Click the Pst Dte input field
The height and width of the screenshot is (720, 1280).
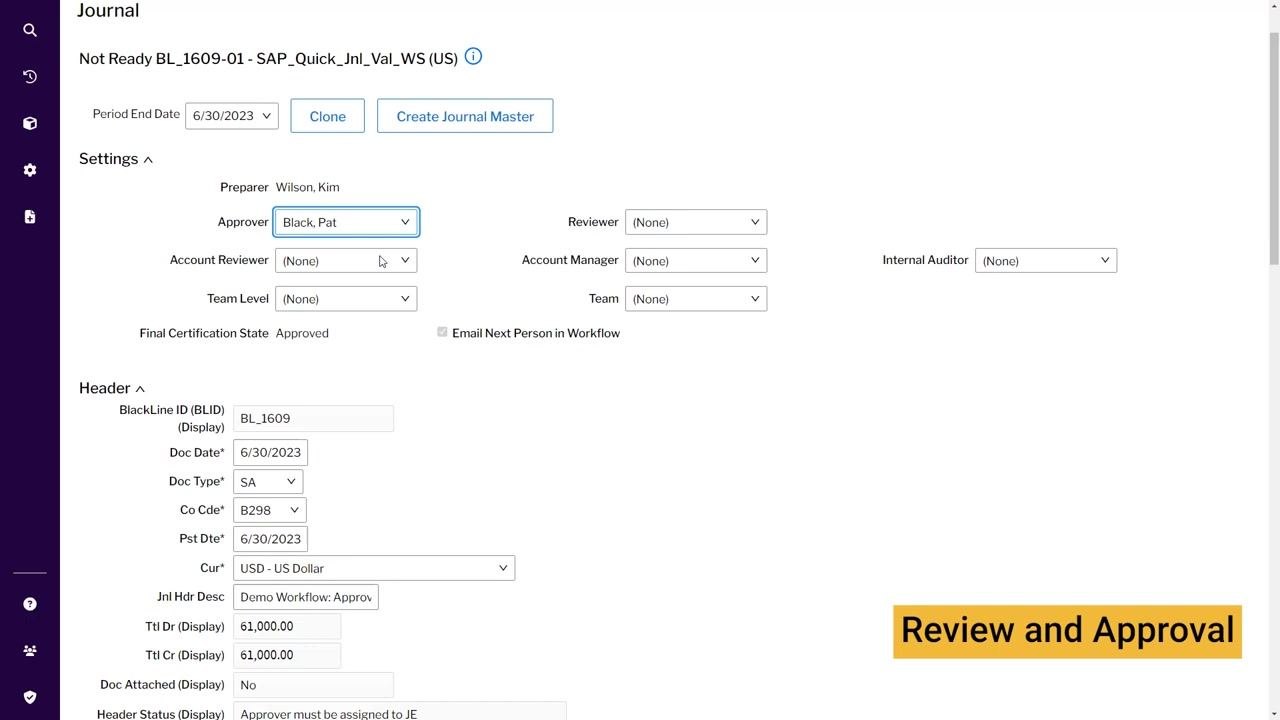pos(270,539)
